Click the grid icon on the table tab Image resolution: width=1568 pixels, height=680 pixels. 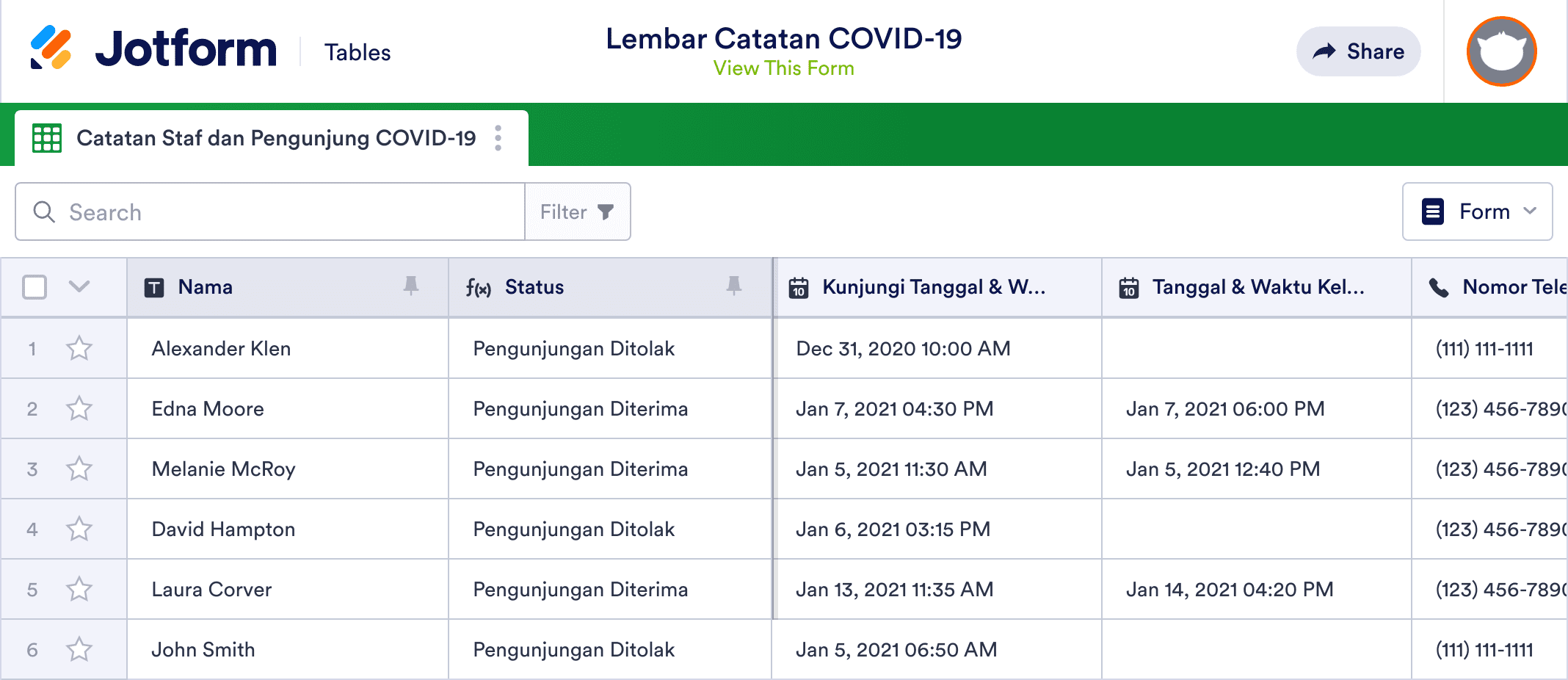pyautogui.click(x=47, y=137)
